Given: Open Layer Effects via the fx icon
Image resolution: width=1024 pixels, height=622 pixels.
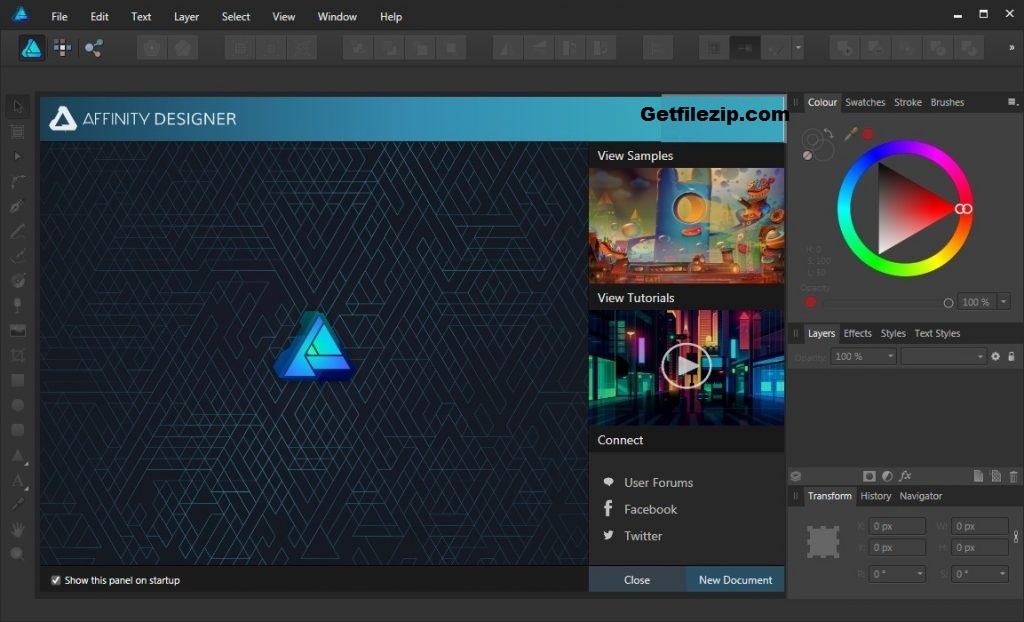Looking at the screenshot, I should 904,476.
